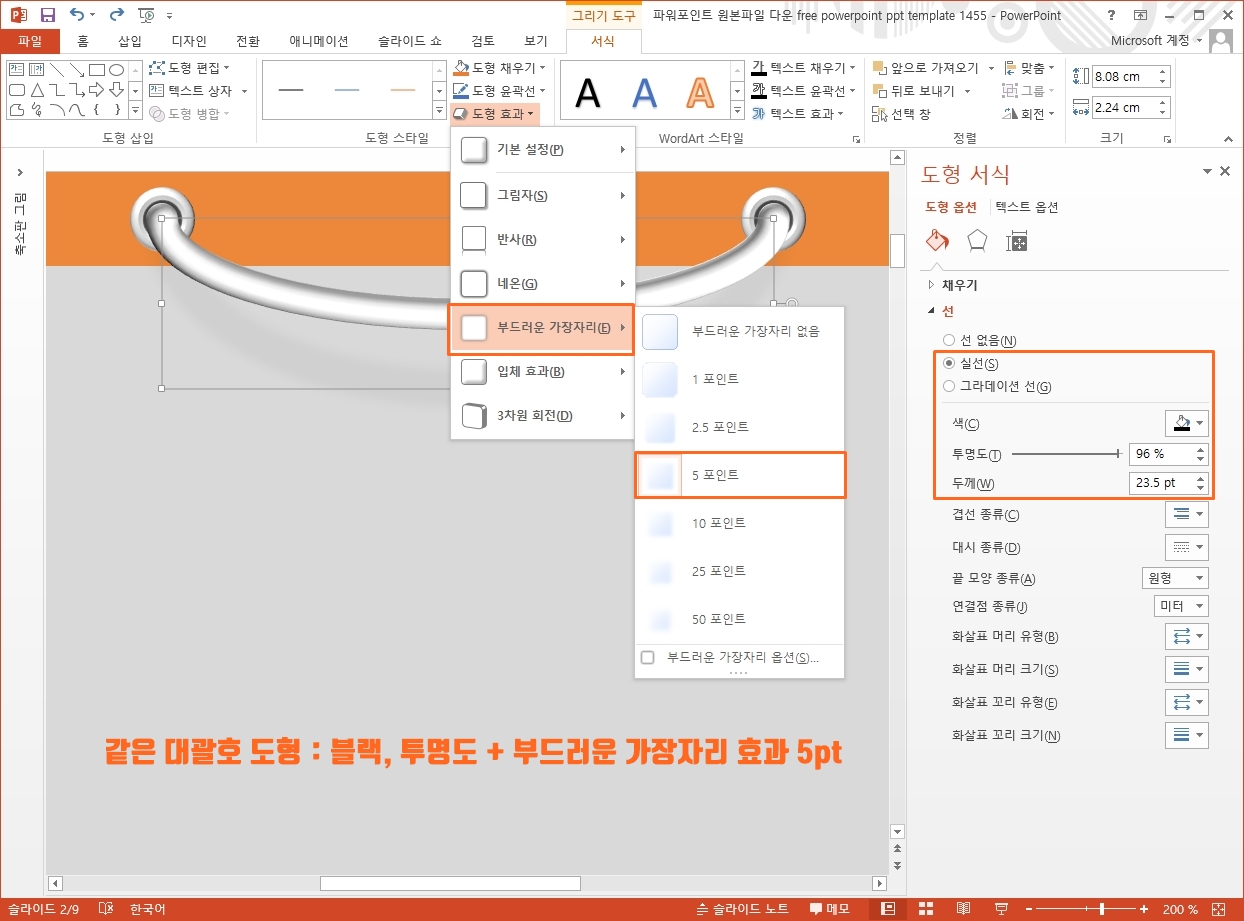Screen dimensions: 1244x921
Task: Open the 입체 효과 bevel submenu
Action: coord(543,372)
